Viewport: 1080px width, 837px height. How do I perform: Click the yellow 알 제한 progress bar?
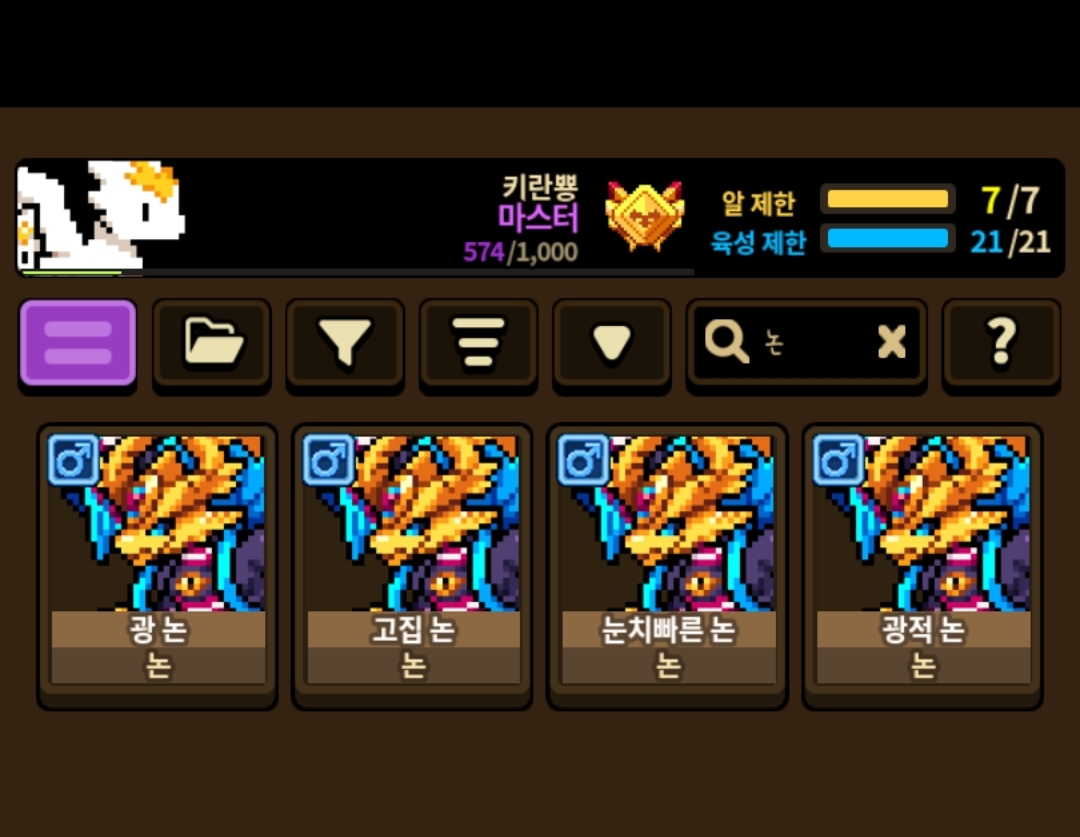[x=888, y=199]
